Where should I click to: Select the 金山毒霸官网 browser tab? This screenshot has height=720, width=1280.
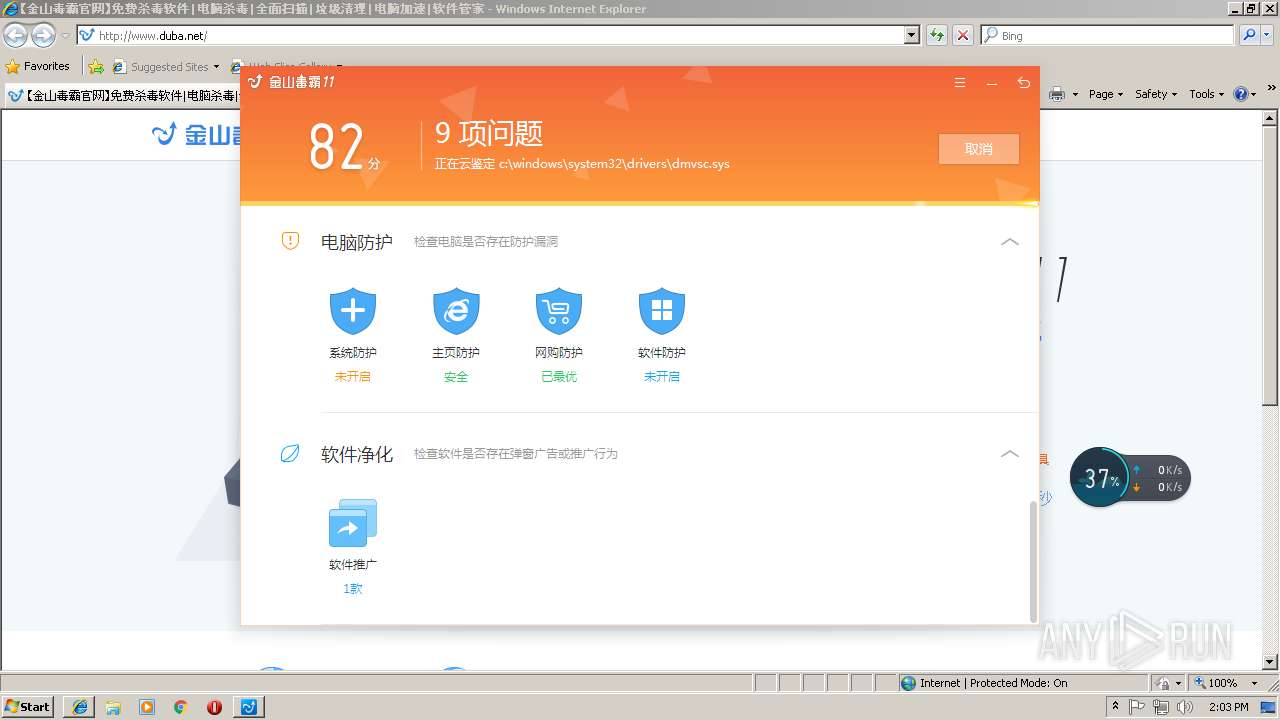point(122,96)
